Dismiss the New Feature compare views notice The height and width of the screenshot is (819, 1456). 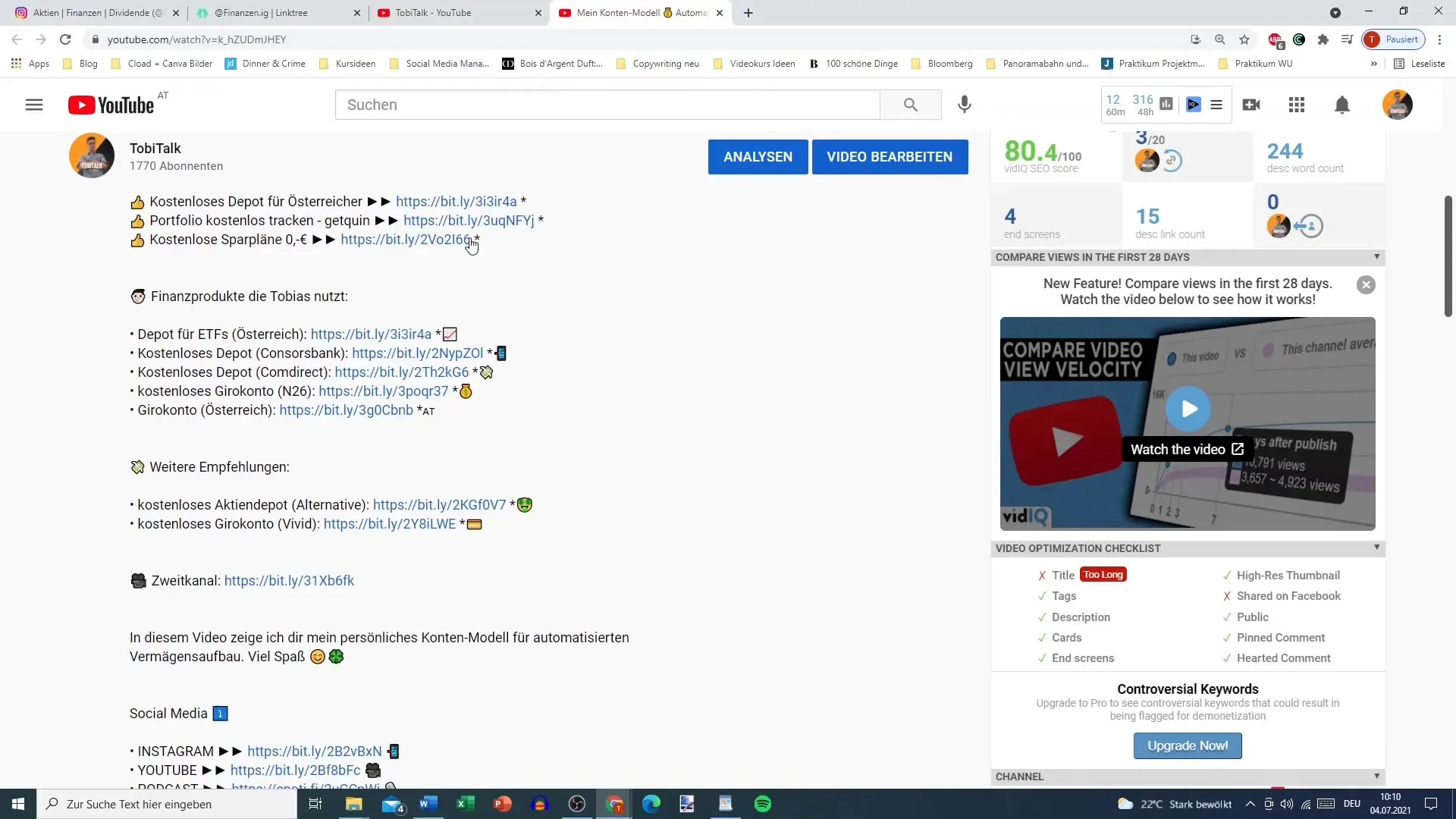pyautogui.click(x=1366, y=285)
